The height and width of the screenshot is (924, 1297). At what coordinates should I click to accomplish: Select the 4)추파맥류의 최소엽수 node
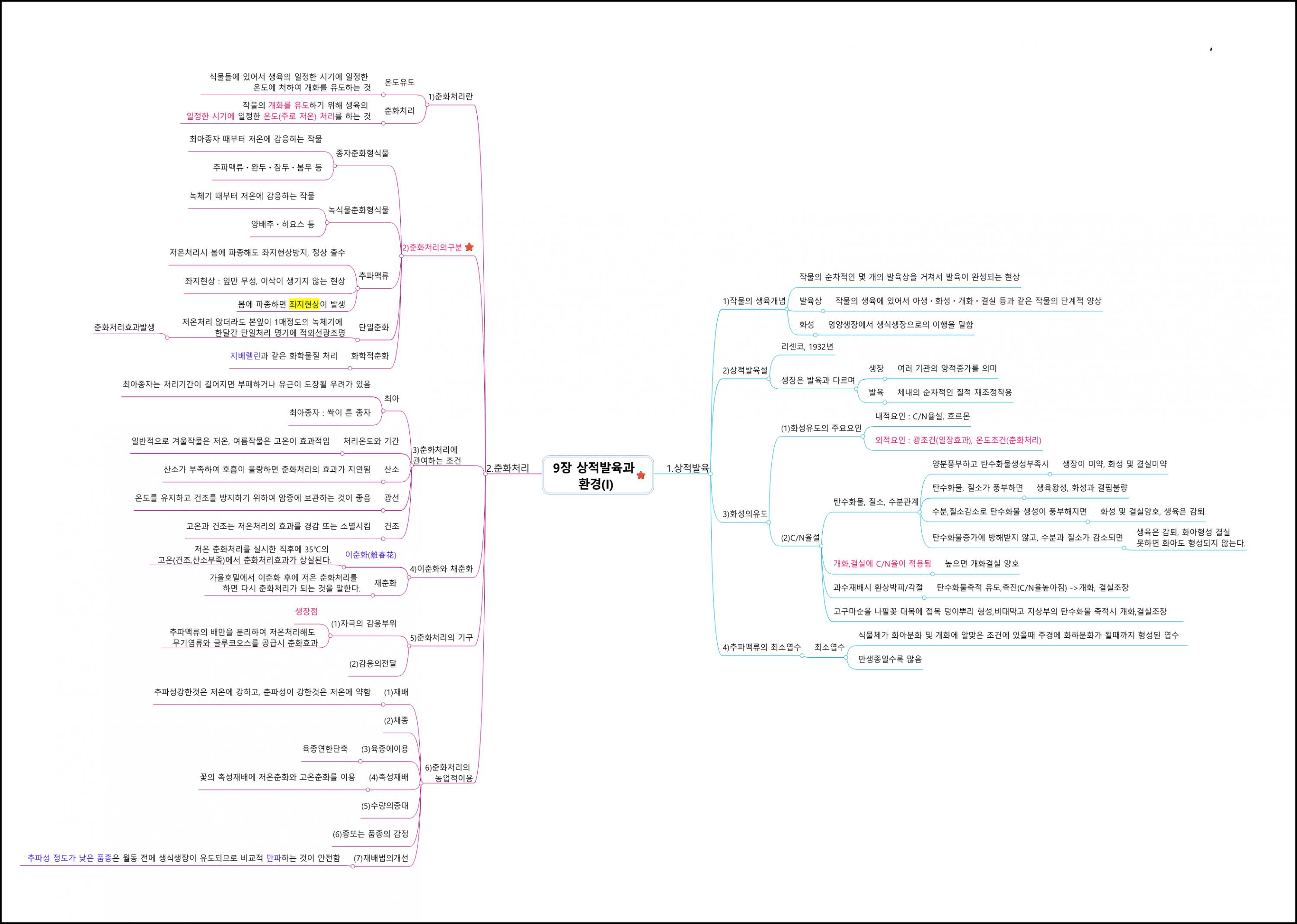click(x=761, y=647)
